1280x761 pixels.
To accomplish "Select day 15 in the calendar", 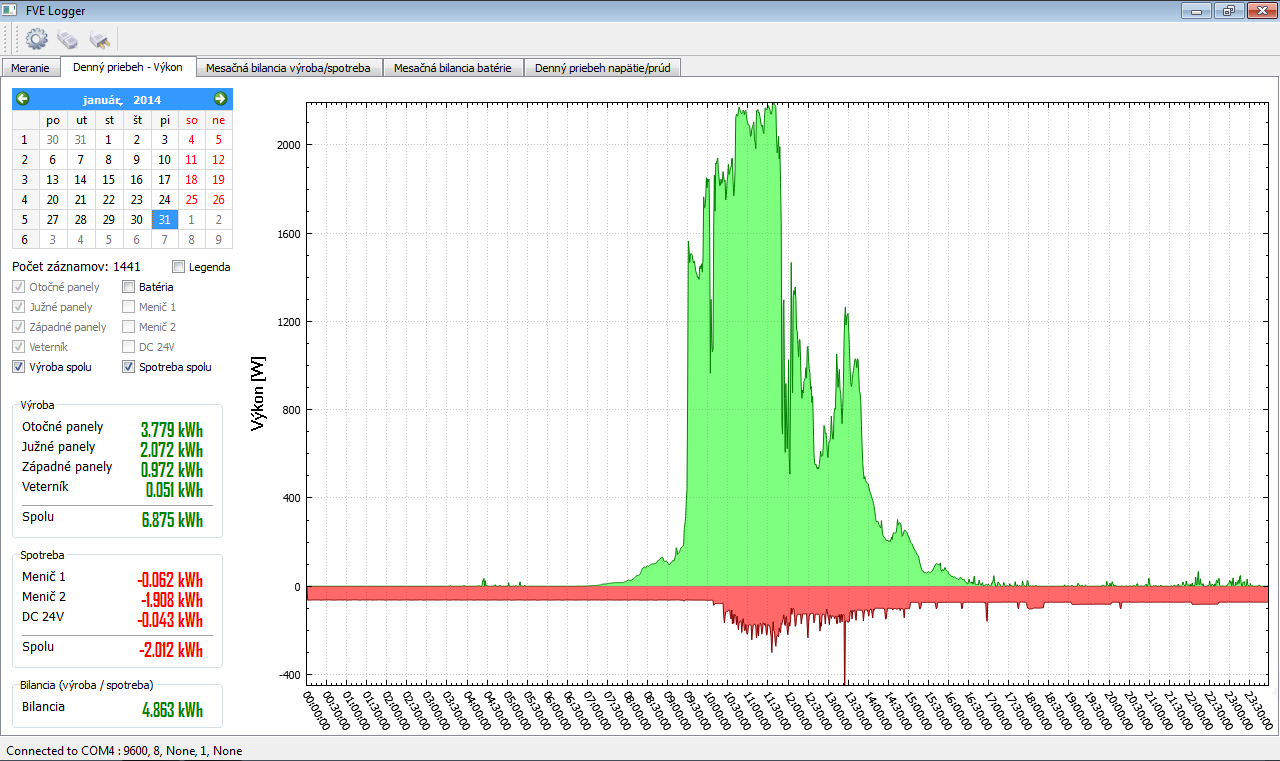I will click(109, 180).
